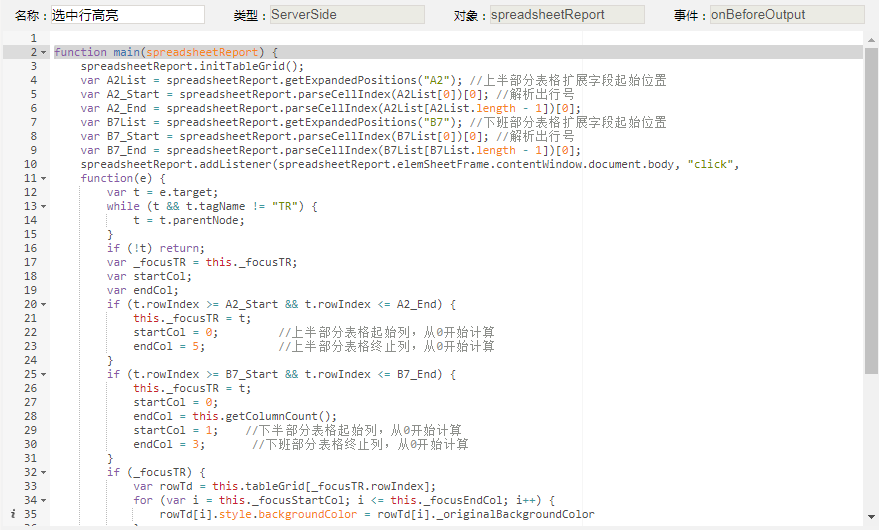The width and height of the screenshot is (879, 530).
Task: Click 't = t.parentNode;' on line 14
Action: pos(189,220)
